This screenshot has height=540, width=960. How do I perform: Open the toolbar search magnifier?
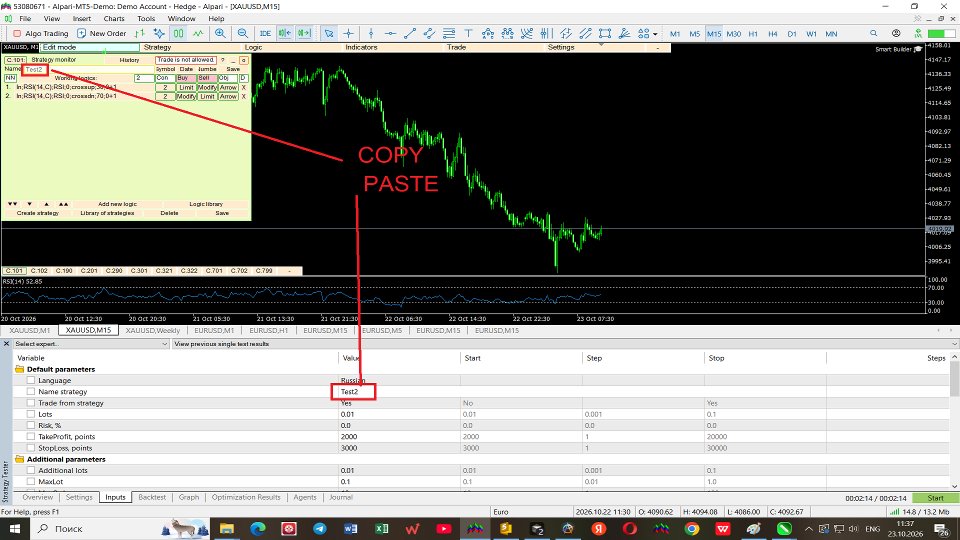coord(874,34)
